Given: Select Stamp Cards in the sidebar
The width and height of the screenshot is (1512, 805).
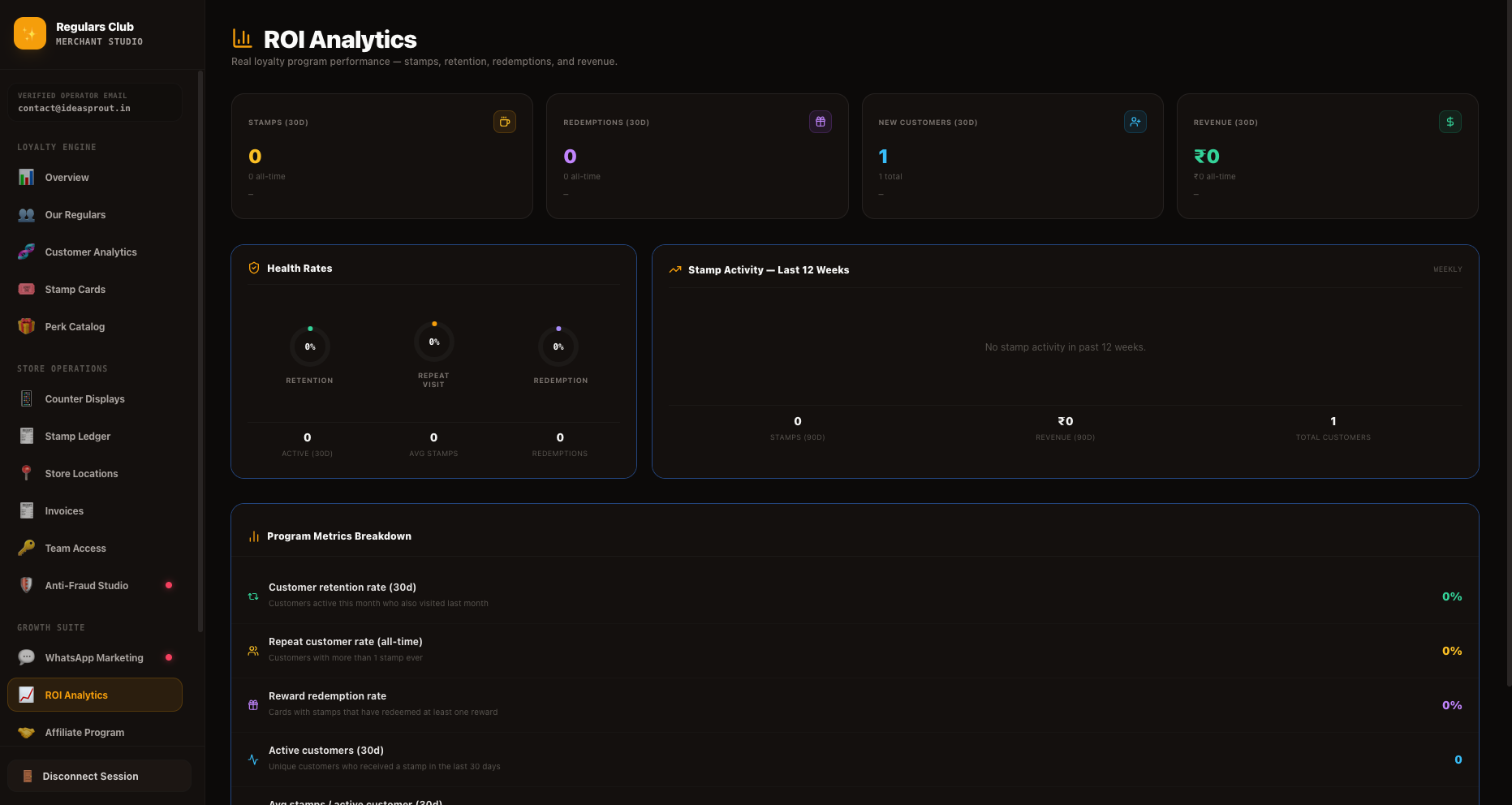Looking at the screenshot, I should pos(95,289).
